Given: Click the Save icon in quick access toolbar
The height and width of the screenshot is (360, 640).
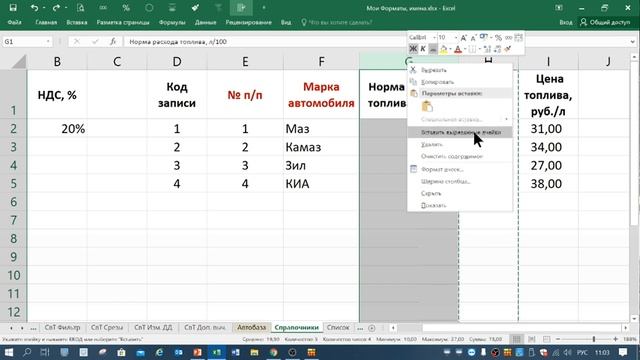Looking at the screenshot, I should click(13, 8).
